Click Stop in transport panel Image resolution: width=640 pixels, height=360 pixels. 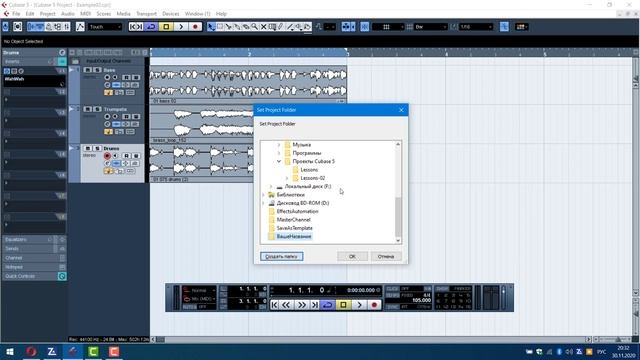tap(343, 305)
